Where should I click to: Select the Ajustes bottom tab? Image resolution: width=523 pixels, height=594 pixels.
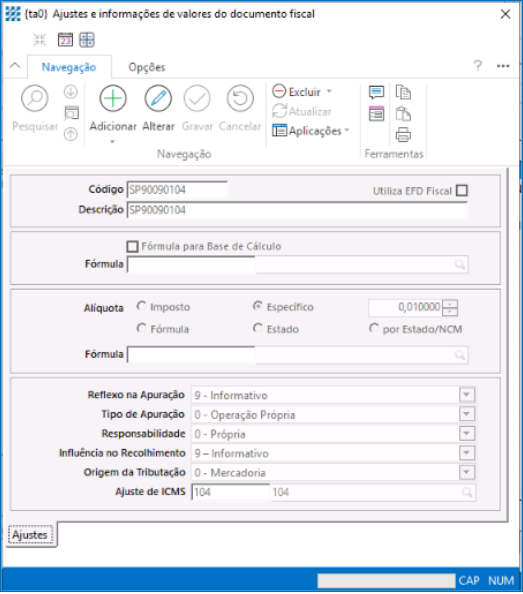[30, 535]
